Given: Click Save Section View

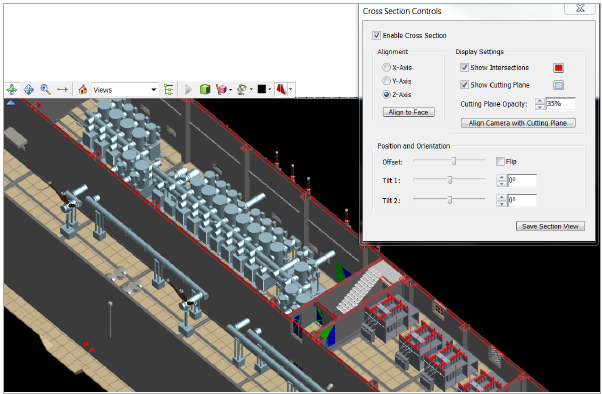Looking at the screenshot, I should pos(550,226).
